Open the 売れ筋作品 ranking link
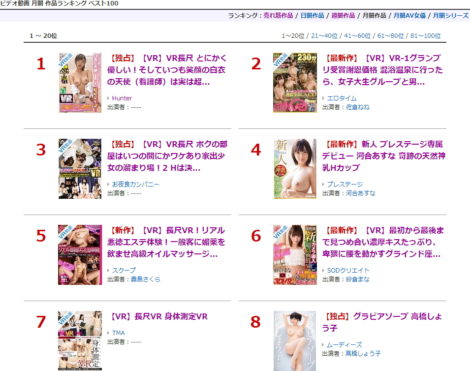Image resolution: width=470 pixels, height=371 pixels. (278, 15)
